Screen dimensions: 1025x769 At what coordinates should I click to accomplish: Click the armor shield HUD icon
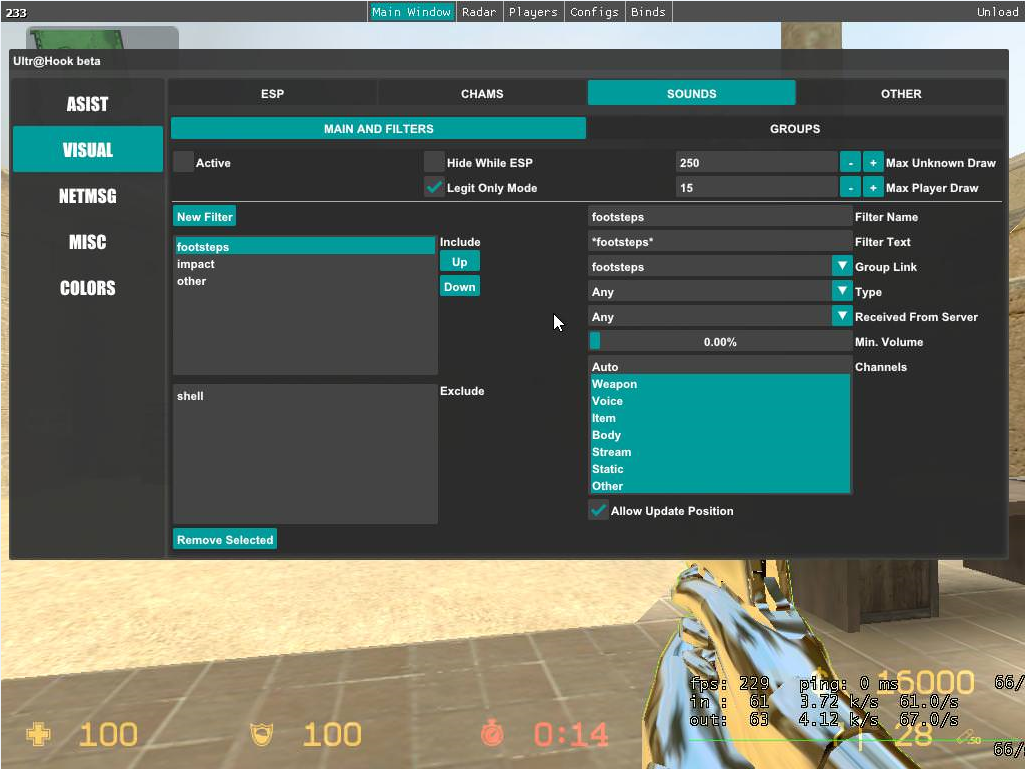(261, 734)
